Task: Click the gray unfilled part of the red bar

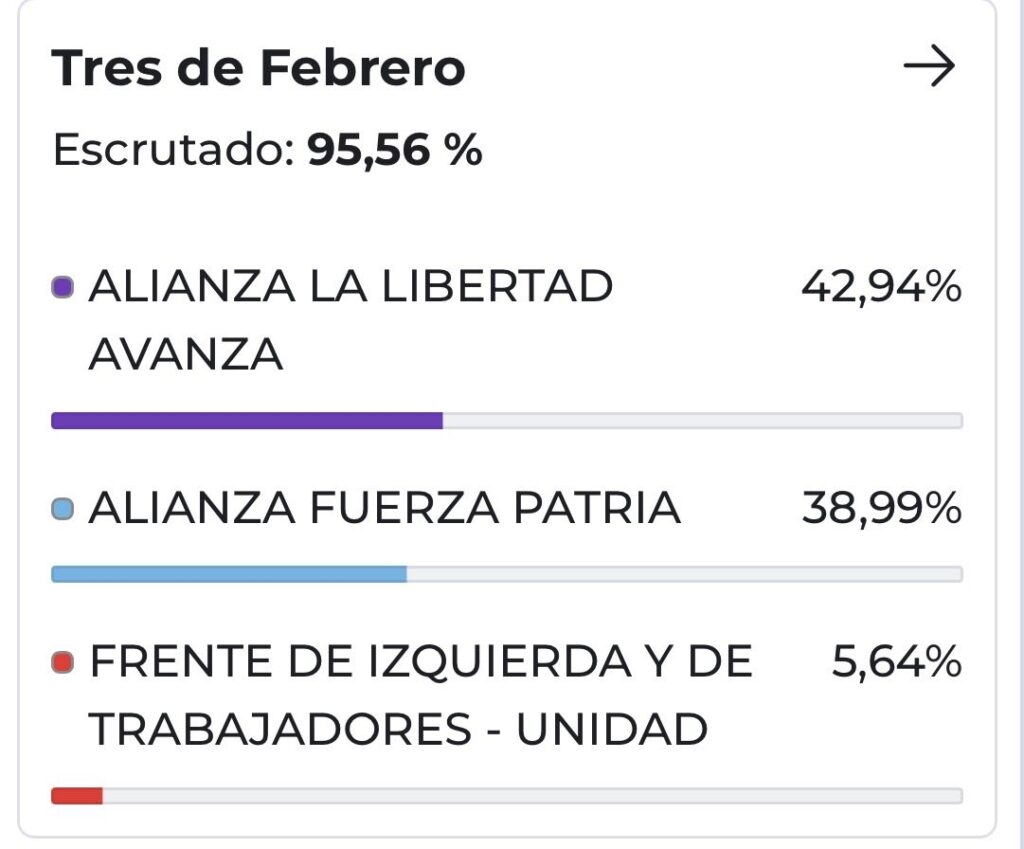Action: pyautogui.click(x=530, y=796)
